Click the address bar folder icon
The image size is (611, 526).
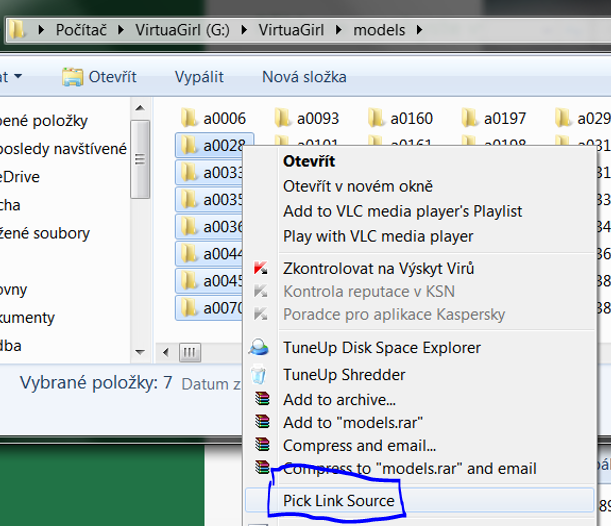(17, 30)
